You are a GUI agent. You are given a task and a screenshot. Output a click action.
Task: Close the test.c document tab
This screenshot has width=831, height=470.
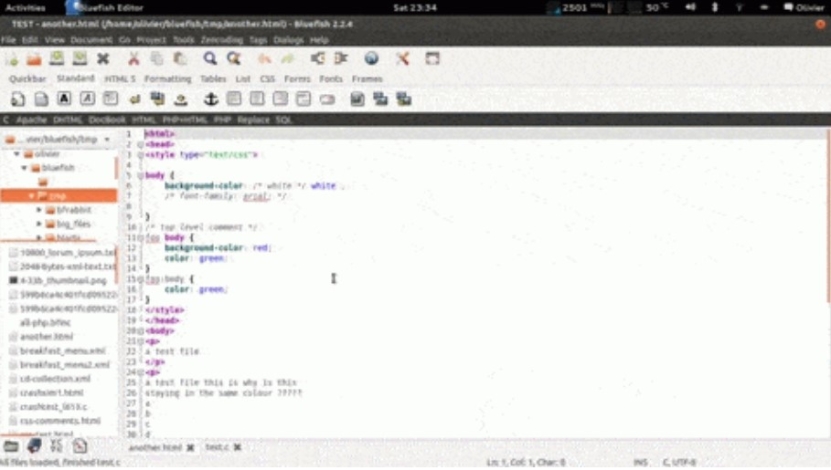pyautogui.click(x=237, y=448)
